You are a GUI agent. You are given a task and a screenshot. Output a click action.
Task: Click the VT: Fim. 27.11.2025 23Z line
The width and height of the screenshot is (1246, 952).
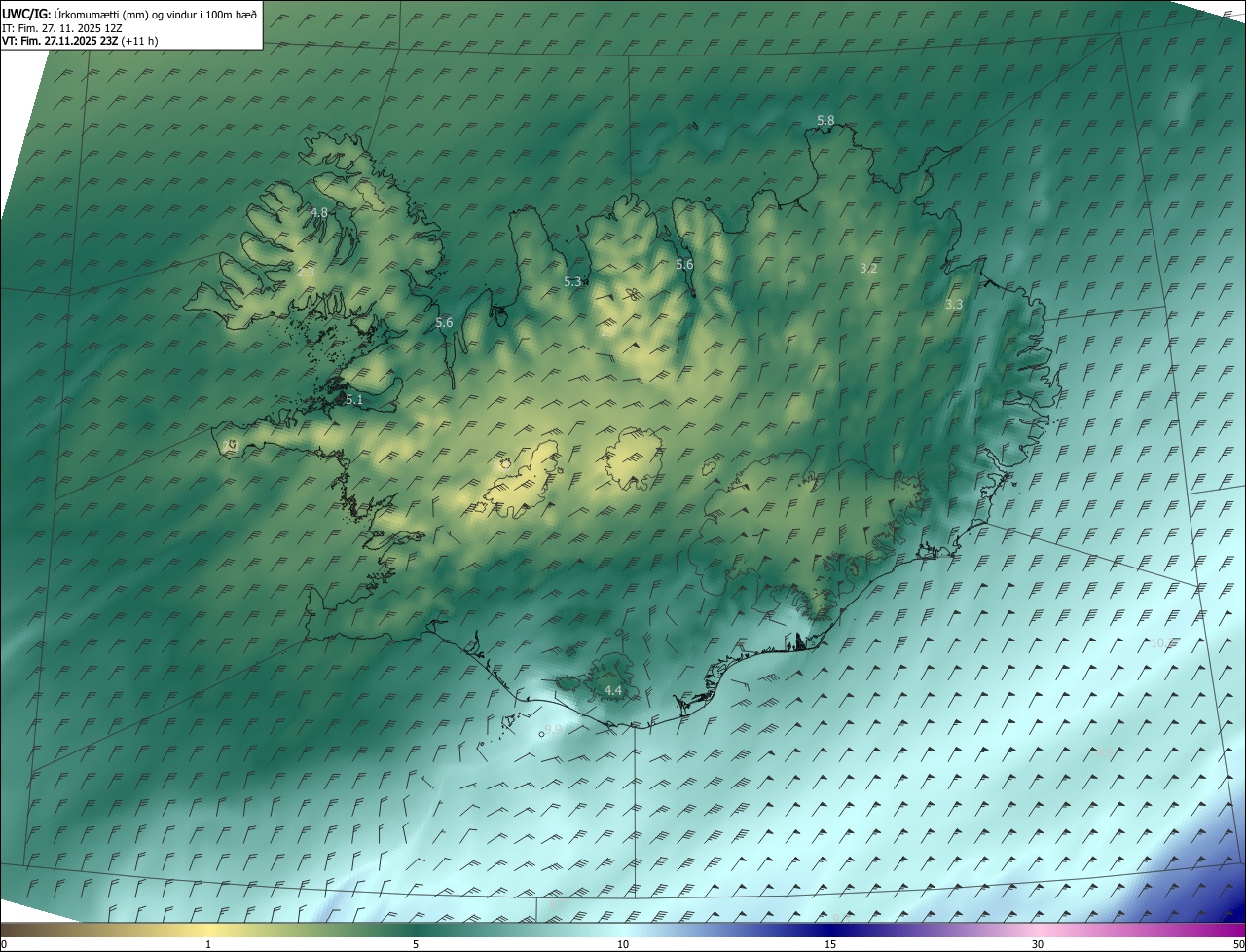coord(79,41)
